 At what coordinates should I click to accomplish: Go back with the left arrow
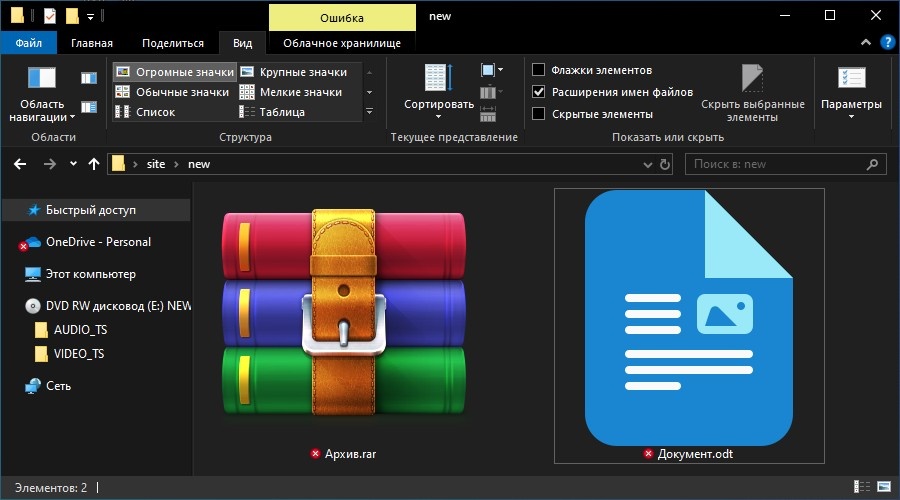(20, 164)
